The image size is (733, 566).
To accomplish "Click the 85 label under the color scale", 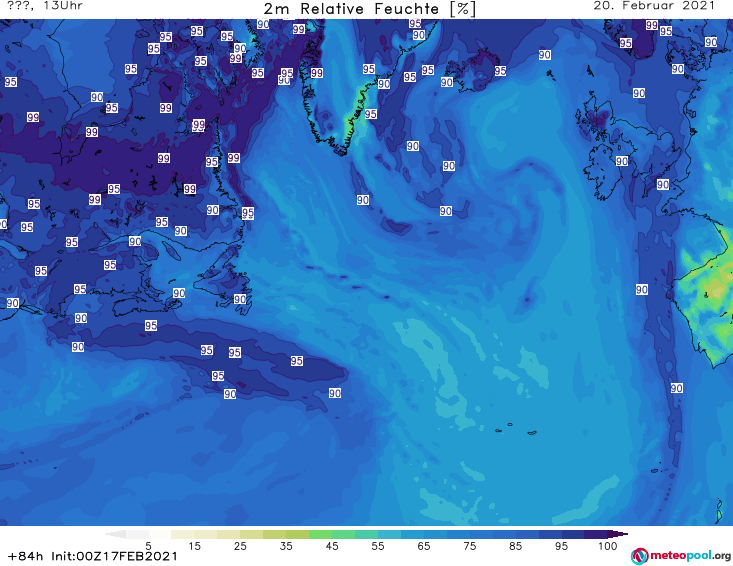I will point(516,546).
